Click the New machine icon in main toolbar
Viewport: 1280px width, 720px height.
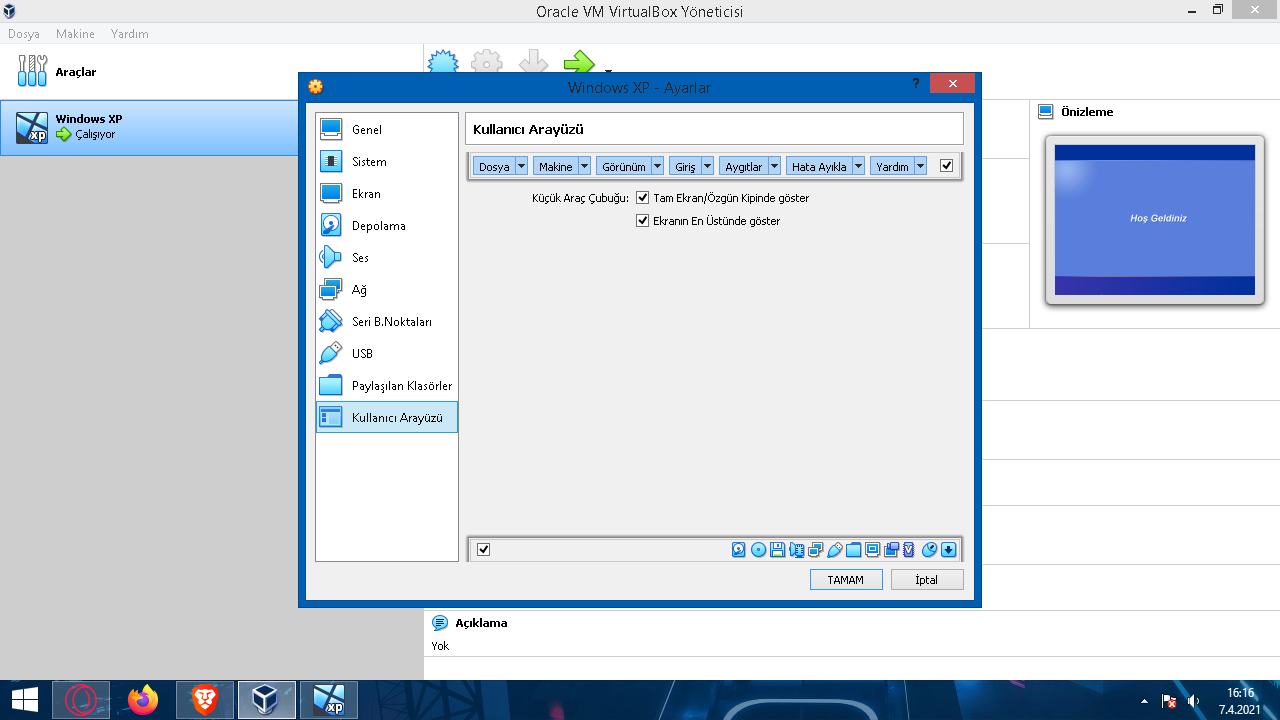point(443,62)
